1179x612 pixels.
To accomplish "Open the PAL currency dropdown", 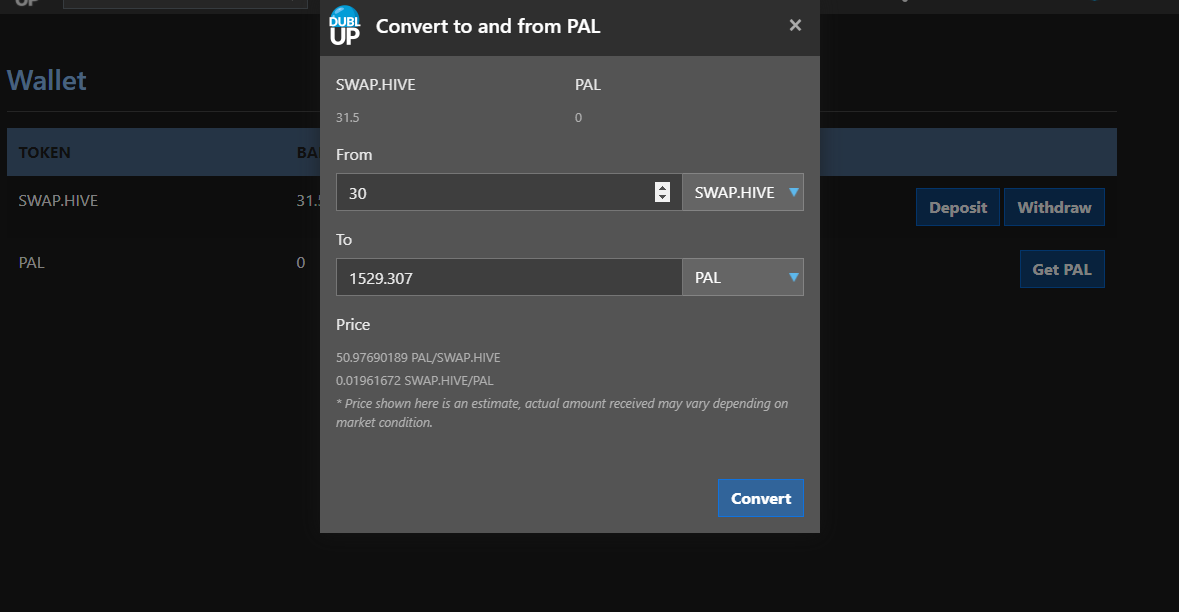I will (743, 277).
